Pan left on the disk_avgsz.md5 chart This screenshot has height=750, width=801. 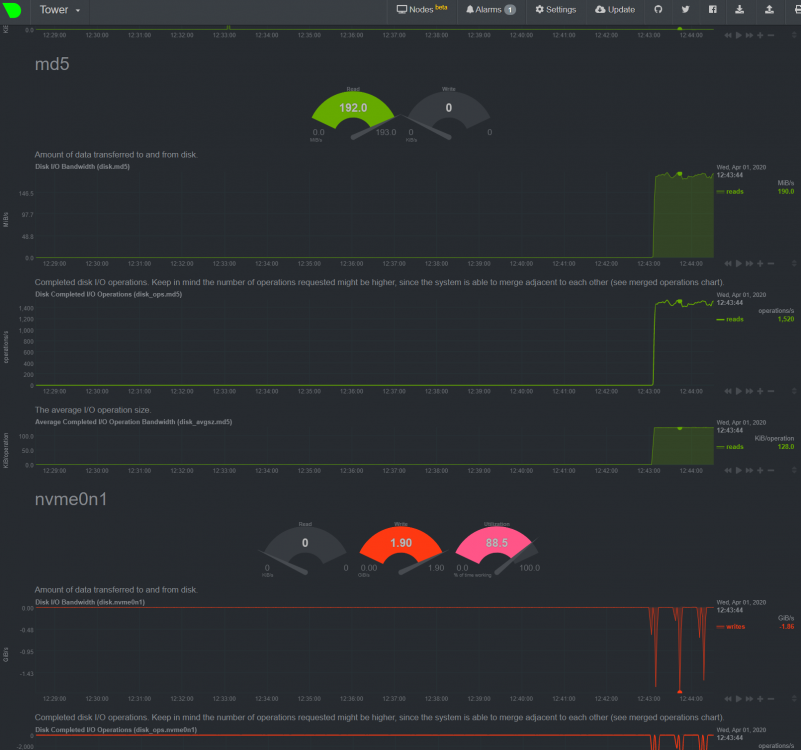pos(728,471)
